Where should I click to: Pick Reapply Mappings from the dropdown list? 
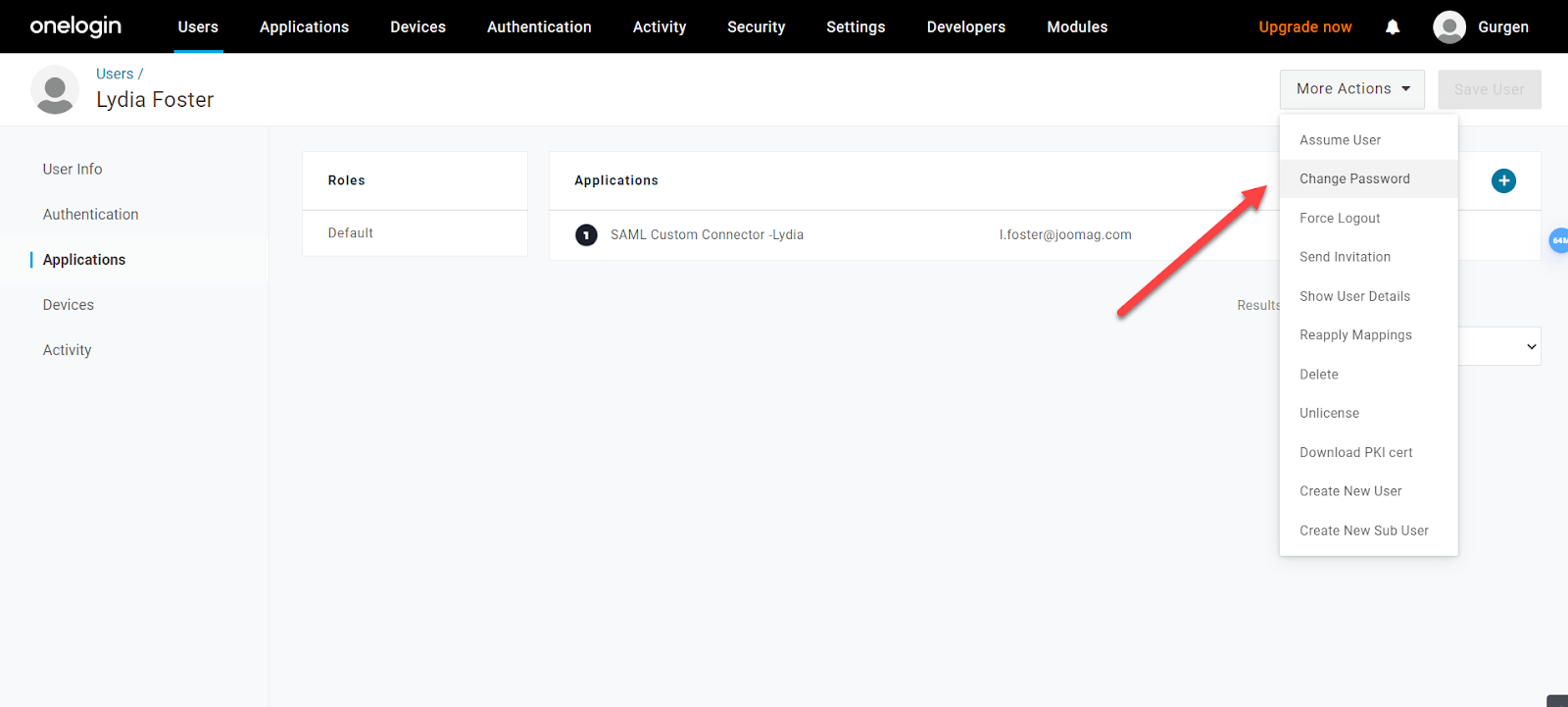point(1355,335)
